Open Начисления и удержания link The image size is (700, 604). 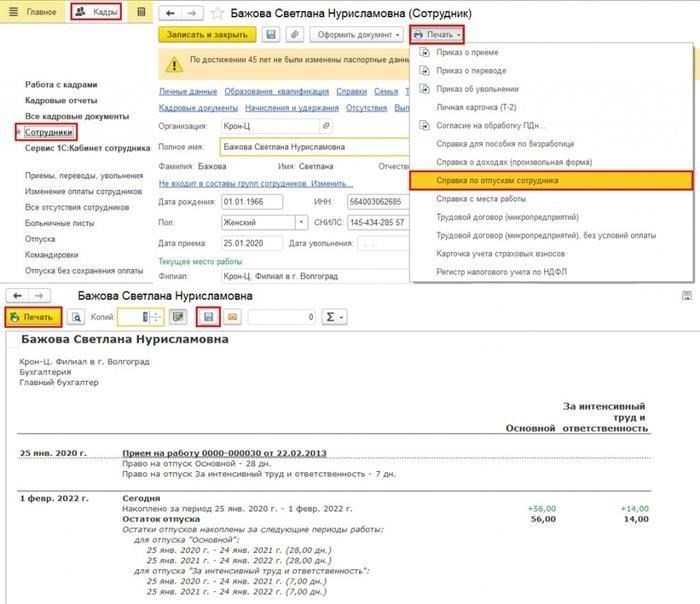click(x=292, y=108)
